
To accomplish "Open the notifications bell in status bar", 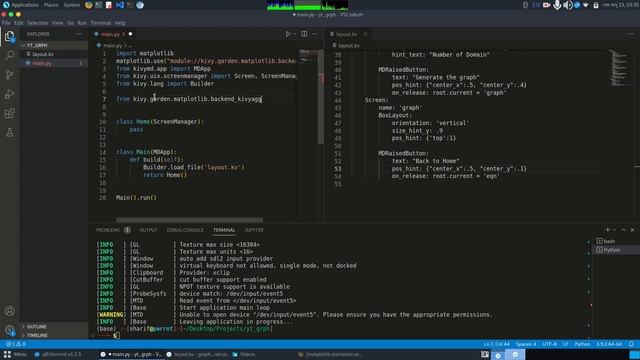I will [631, 344].
